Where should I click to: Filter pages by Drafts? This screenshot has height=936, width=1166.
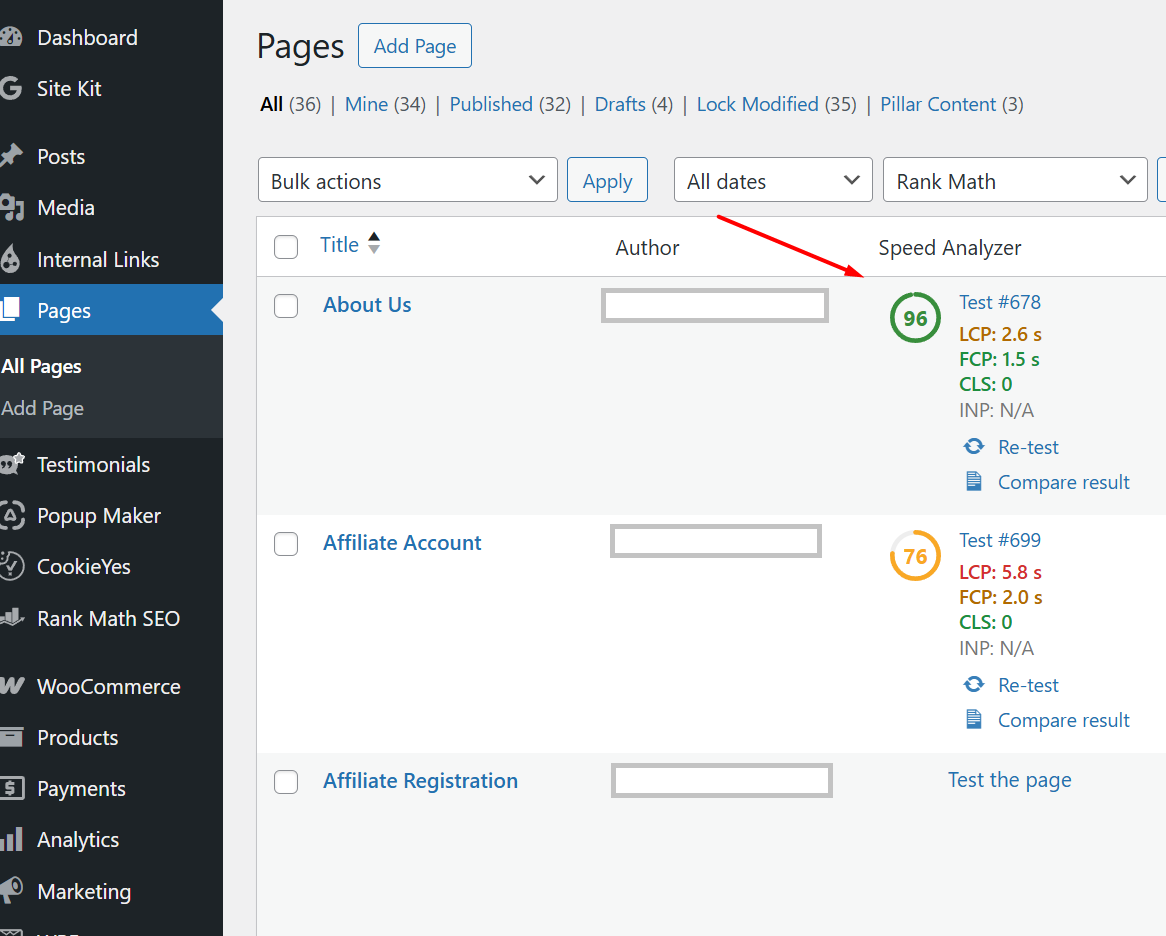tap(620, 105)
